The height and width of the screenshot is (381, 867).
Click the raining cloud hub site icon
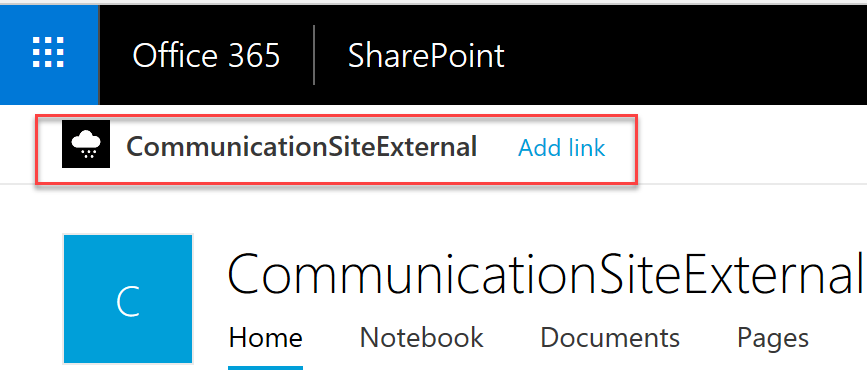pos(86,145)
